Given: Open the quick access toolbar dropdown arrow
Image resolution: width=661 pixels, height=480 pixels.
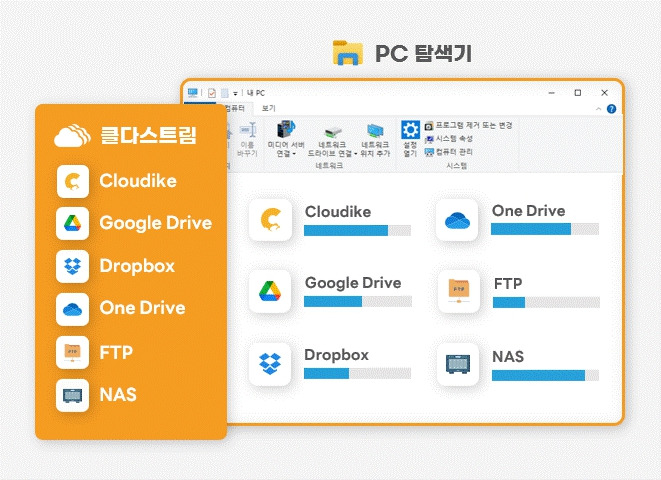Looking at the screenshot, I should (x=236, y=93).
